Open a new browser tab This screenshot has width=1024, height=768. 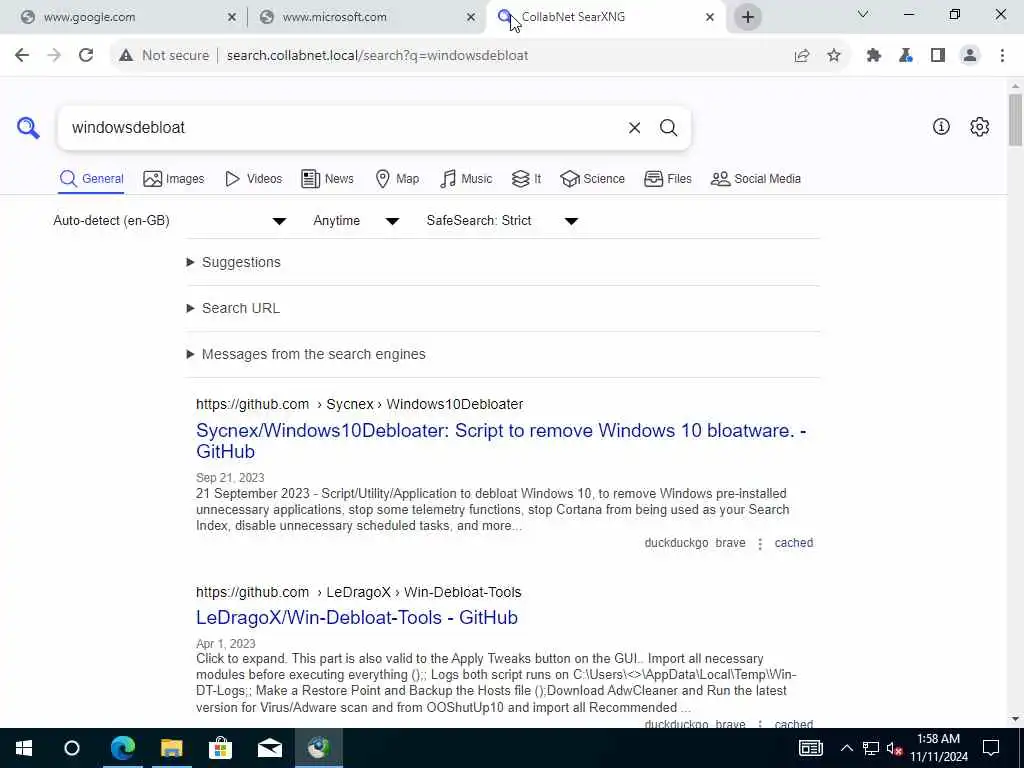(748, 17)
